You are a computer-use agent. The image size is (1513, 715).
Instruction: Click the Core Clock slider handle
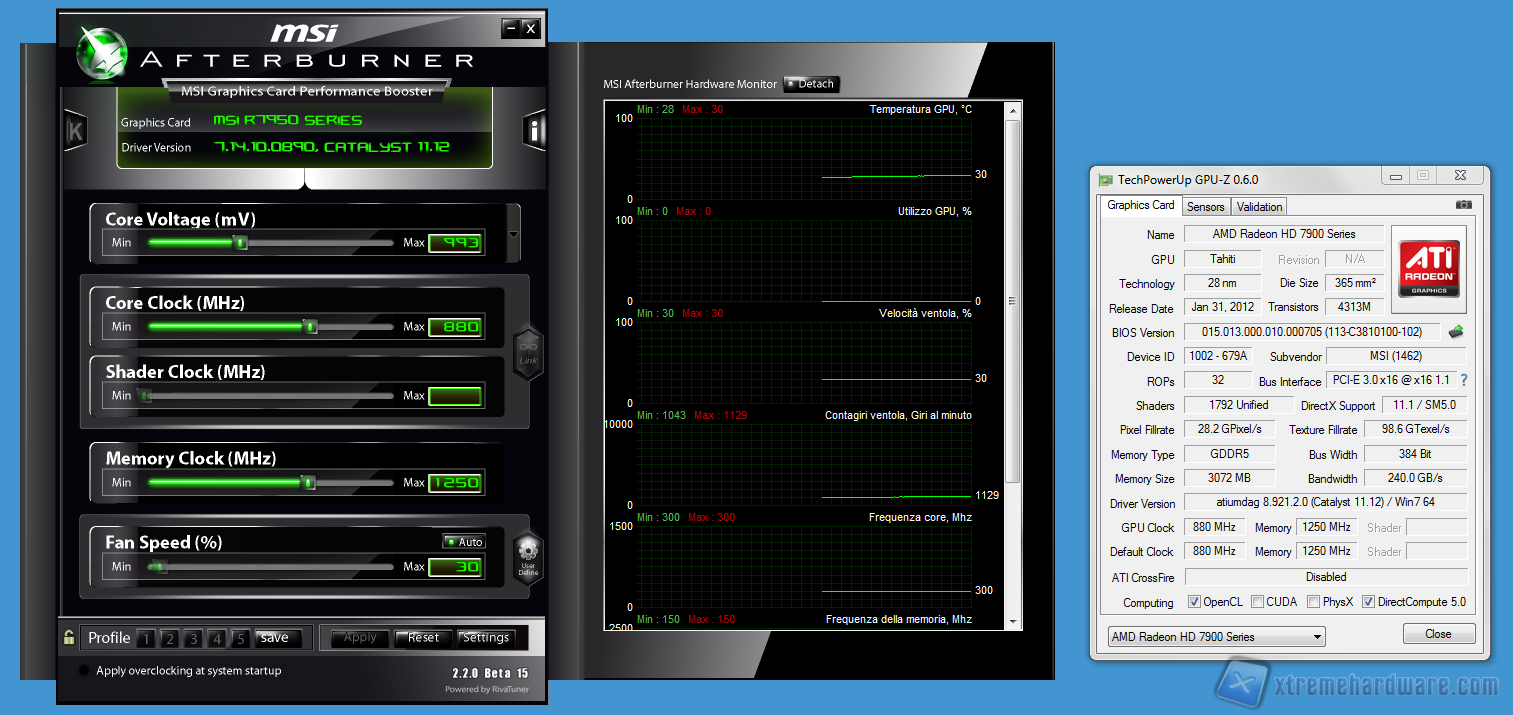click(x=310, y=326)
